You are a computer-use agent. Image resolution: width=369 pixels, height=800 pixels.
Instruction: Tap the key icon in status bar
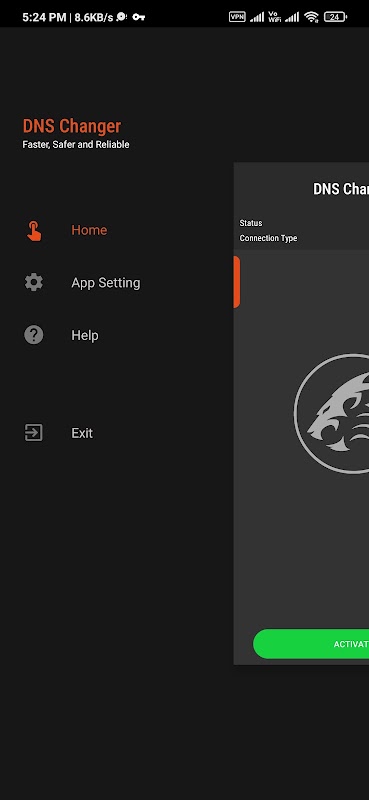pos(138,17)
